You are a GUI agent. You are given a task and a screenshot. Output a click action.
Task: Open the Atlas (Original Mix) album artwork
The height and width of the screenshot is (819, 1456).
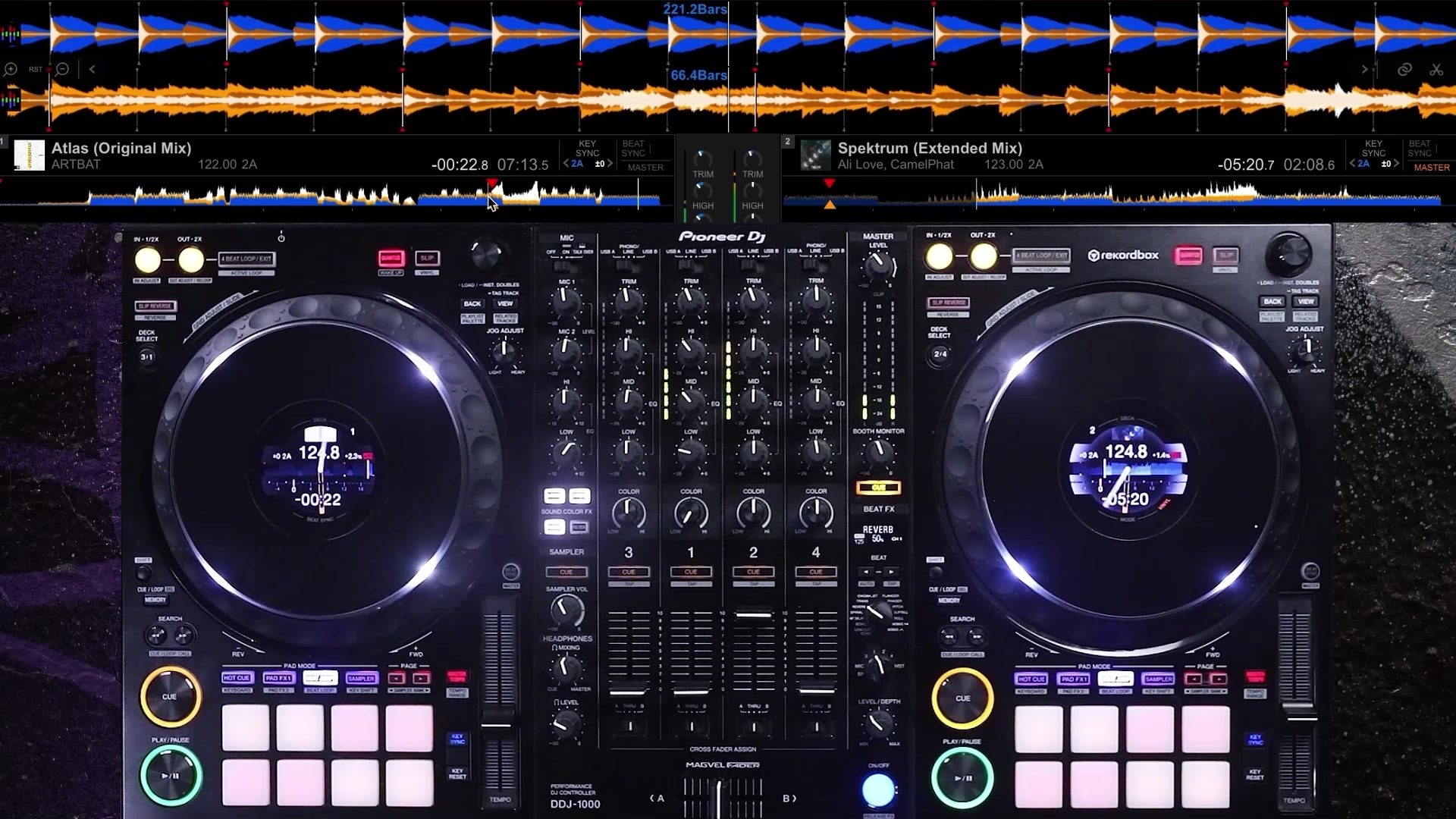[x=29, y=155]
